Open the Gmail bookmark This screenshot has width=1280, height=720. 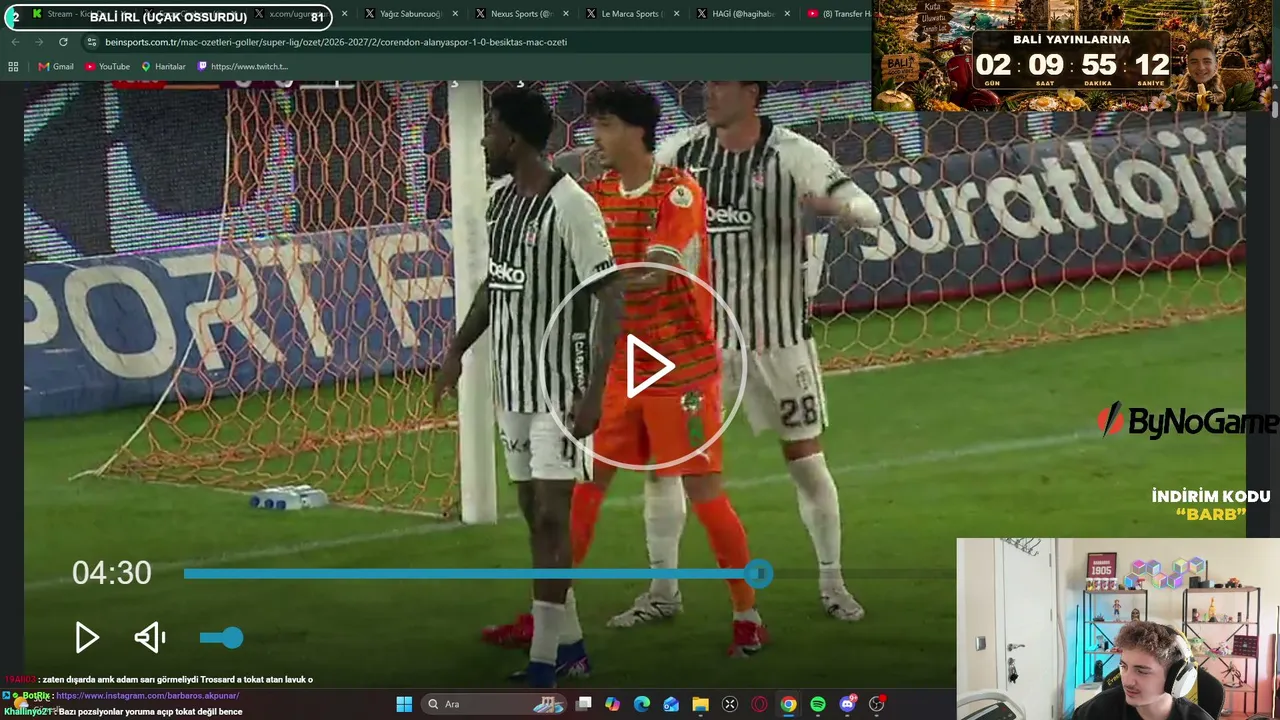pos(56,67)
